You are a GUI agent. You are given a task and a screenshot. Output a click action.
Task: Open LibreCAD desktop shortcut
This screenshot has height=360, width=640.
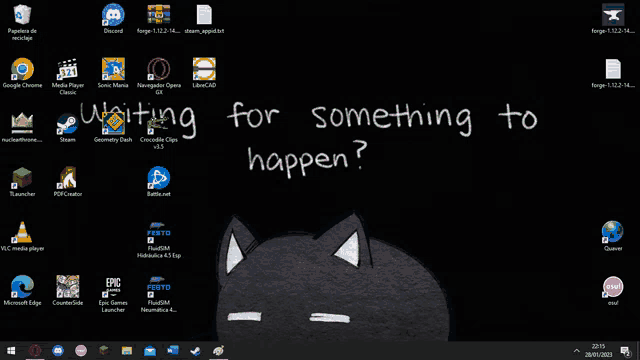pos(204,73)
